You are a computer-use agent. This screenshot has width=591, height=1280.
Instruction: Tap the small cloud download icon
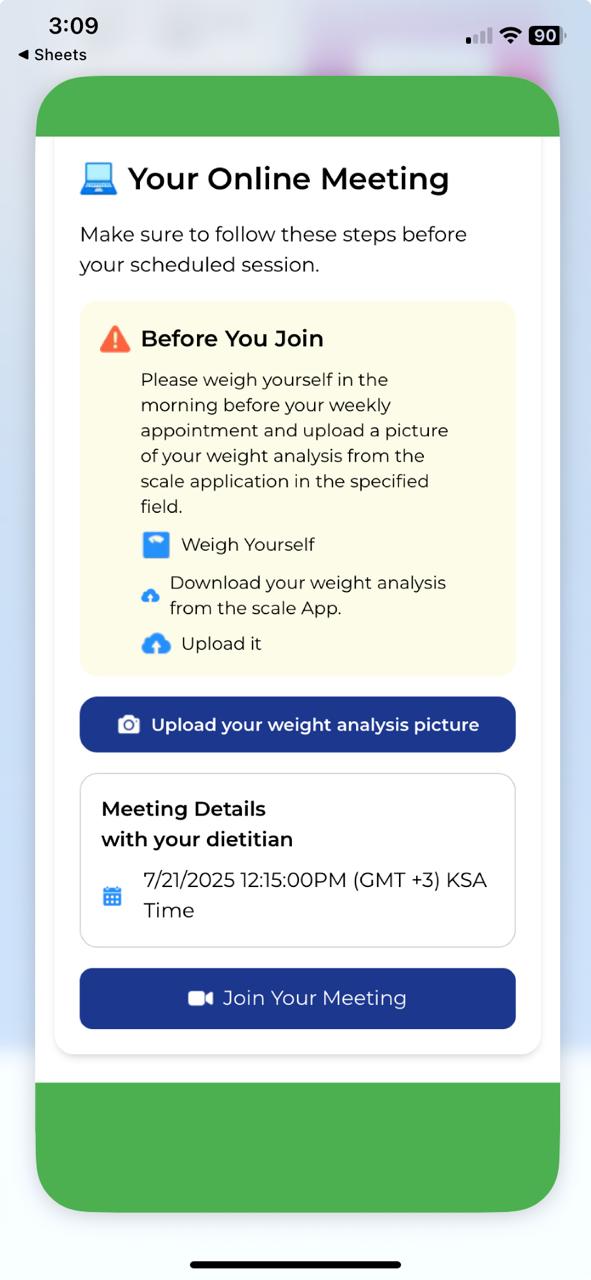tap(150, 596)
